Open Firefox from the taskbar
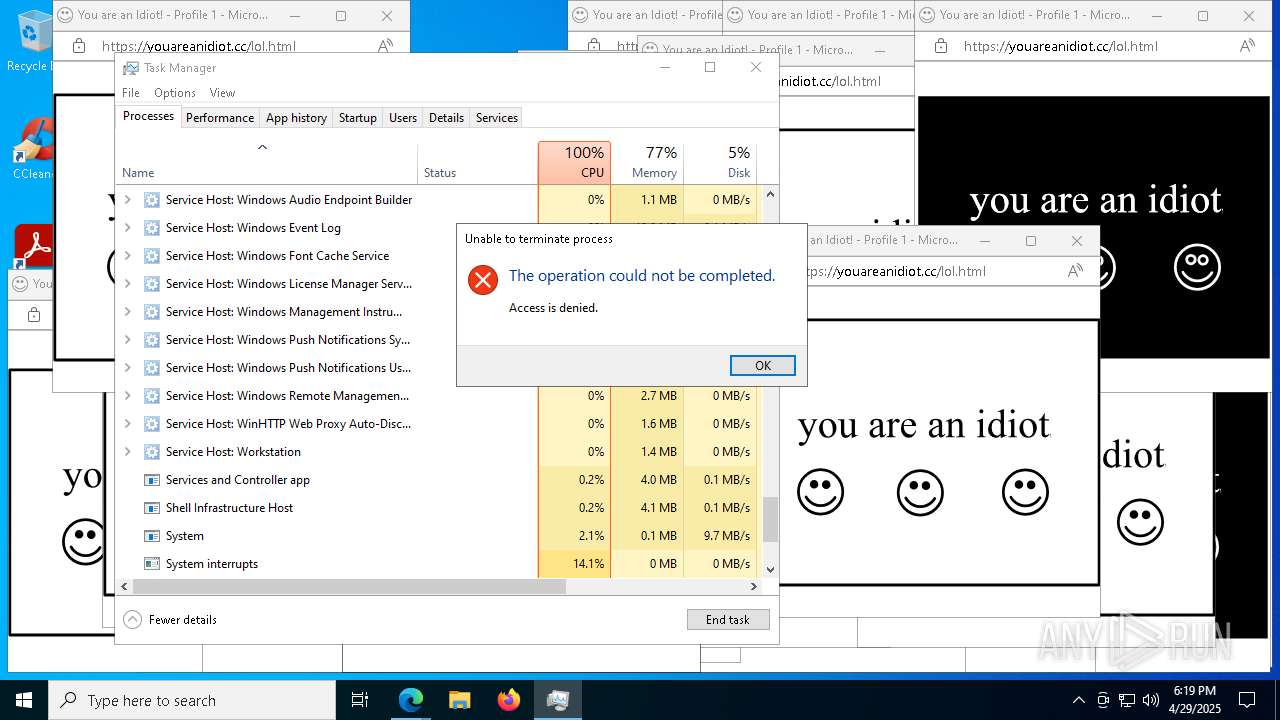 [x=508, y=700]
